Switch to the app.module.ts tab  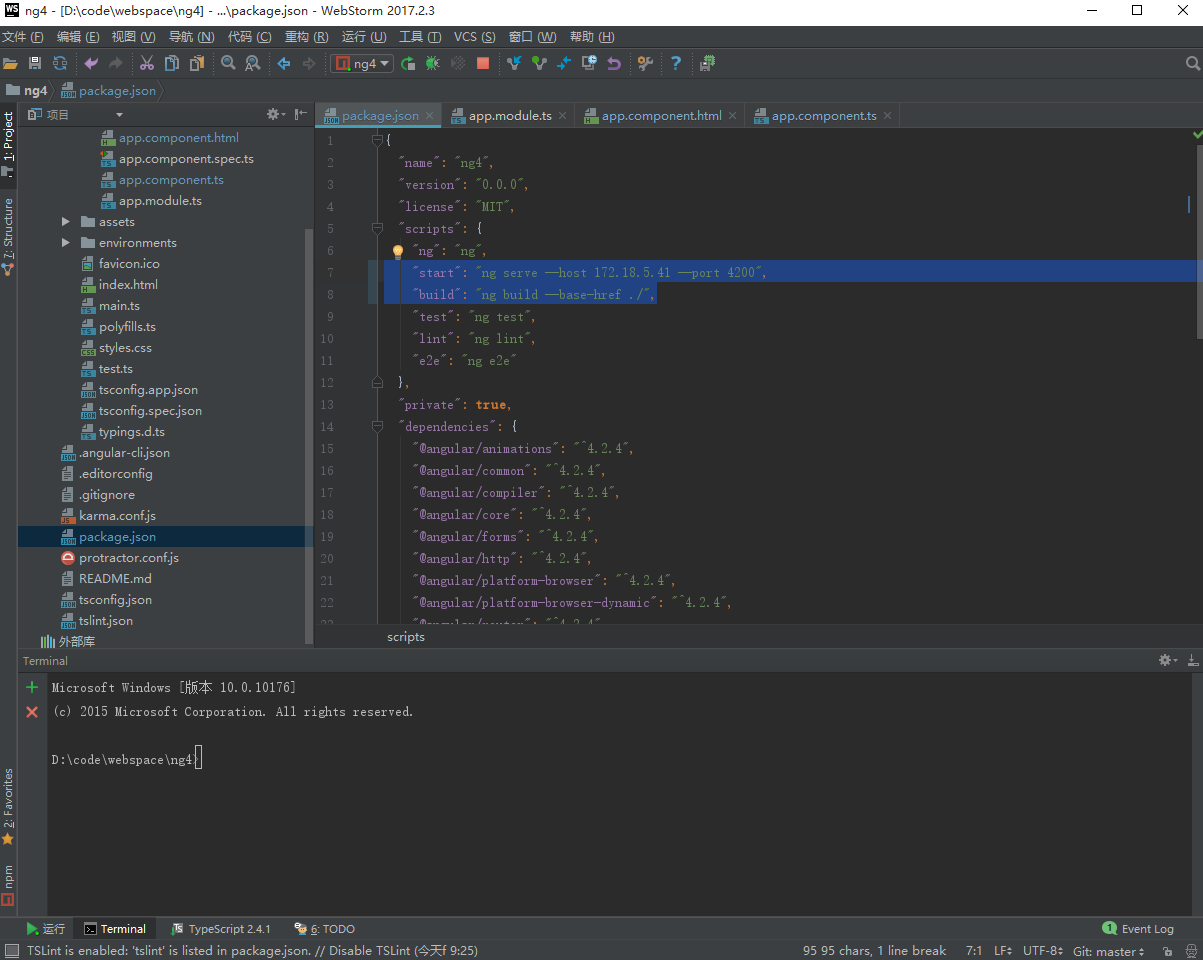click(x=510, y=116)
